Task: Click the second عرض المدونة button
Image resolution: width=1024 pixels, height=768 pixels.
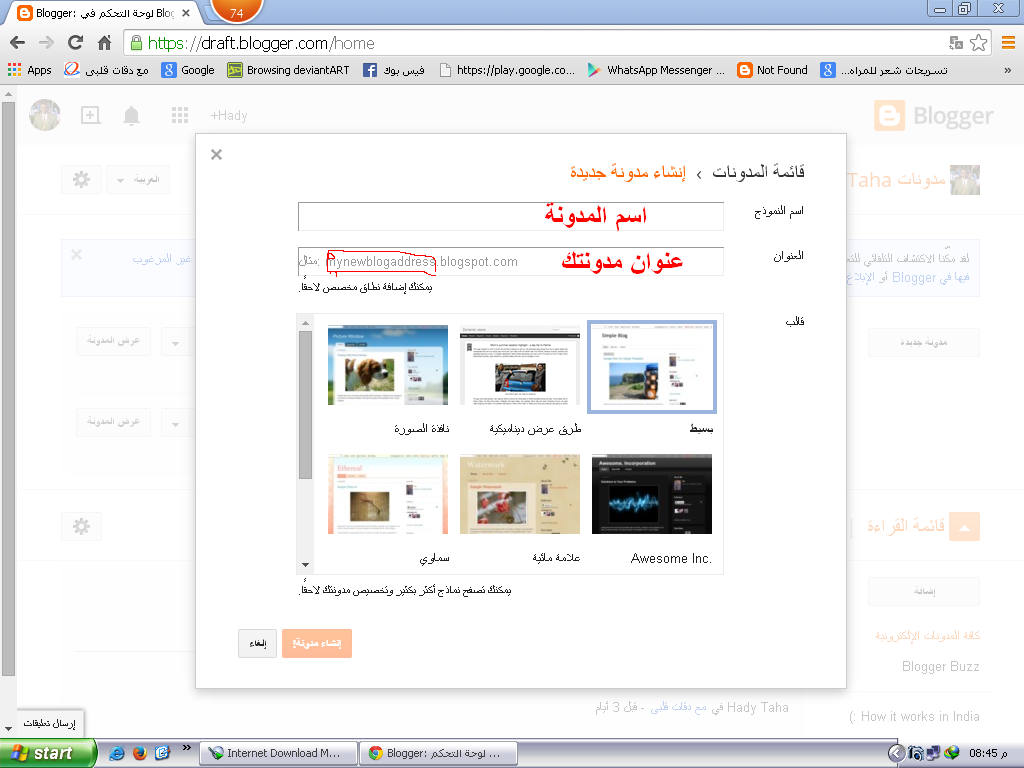Action: point(114,422)
